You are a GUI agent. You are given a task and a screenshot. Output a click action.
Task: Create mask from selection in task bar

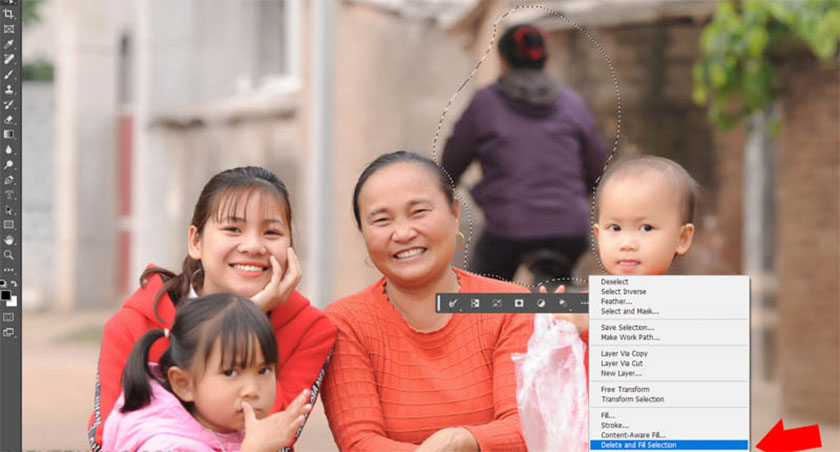click(x=519, y=303)
